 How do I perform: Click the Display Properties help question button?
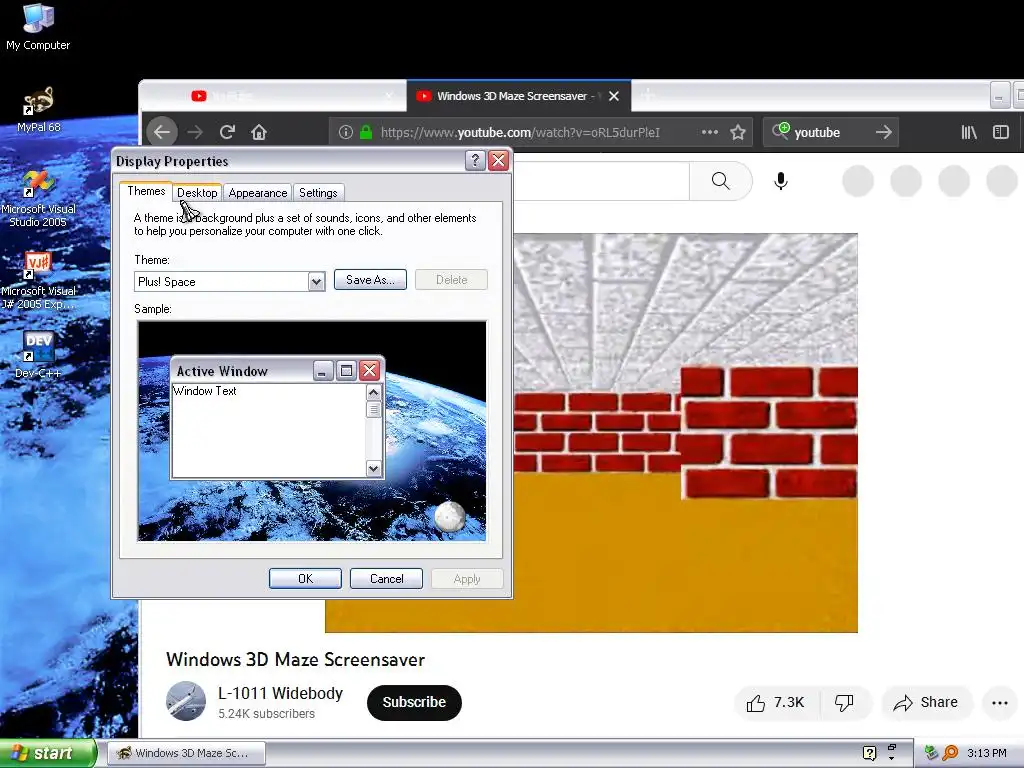[x=475, y=161]
